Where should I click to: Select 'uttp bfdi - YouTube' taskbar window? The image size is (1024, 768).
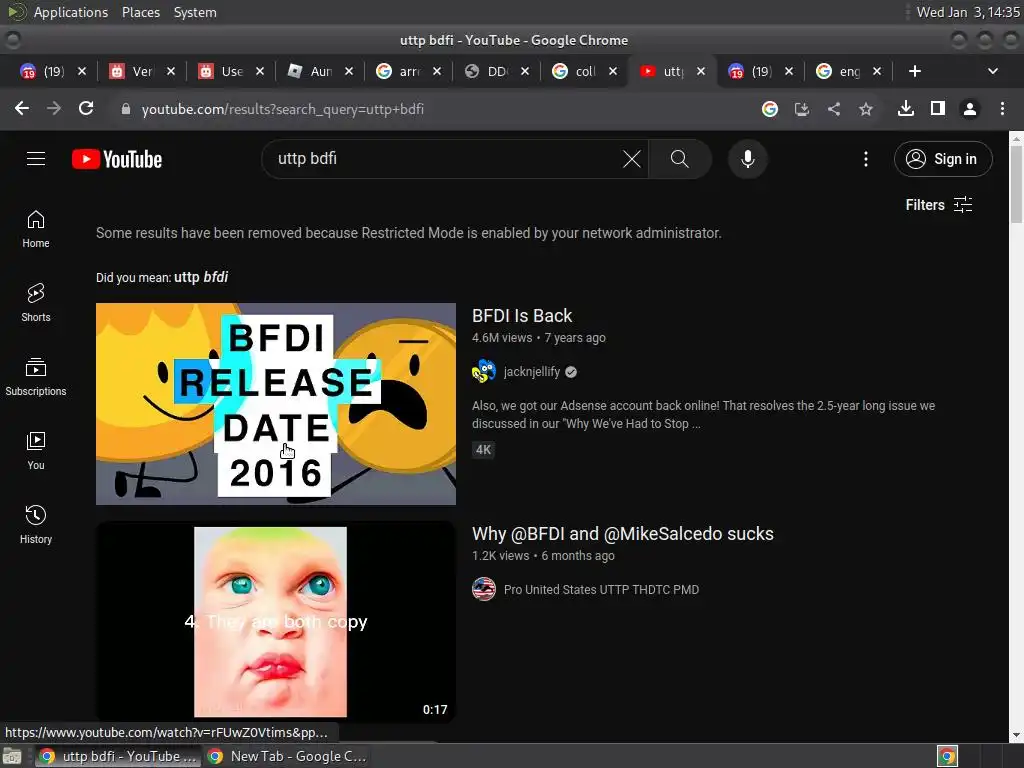point(118,756)
